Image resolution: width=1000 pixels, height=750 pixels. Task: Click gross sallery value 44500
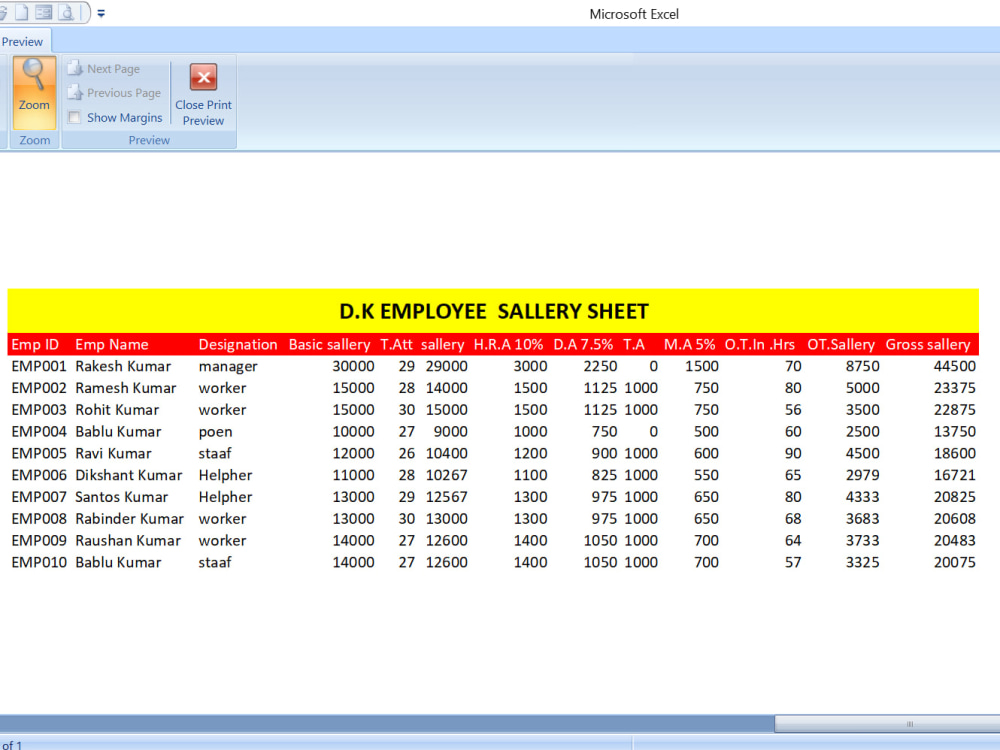[x=955, y=366]
